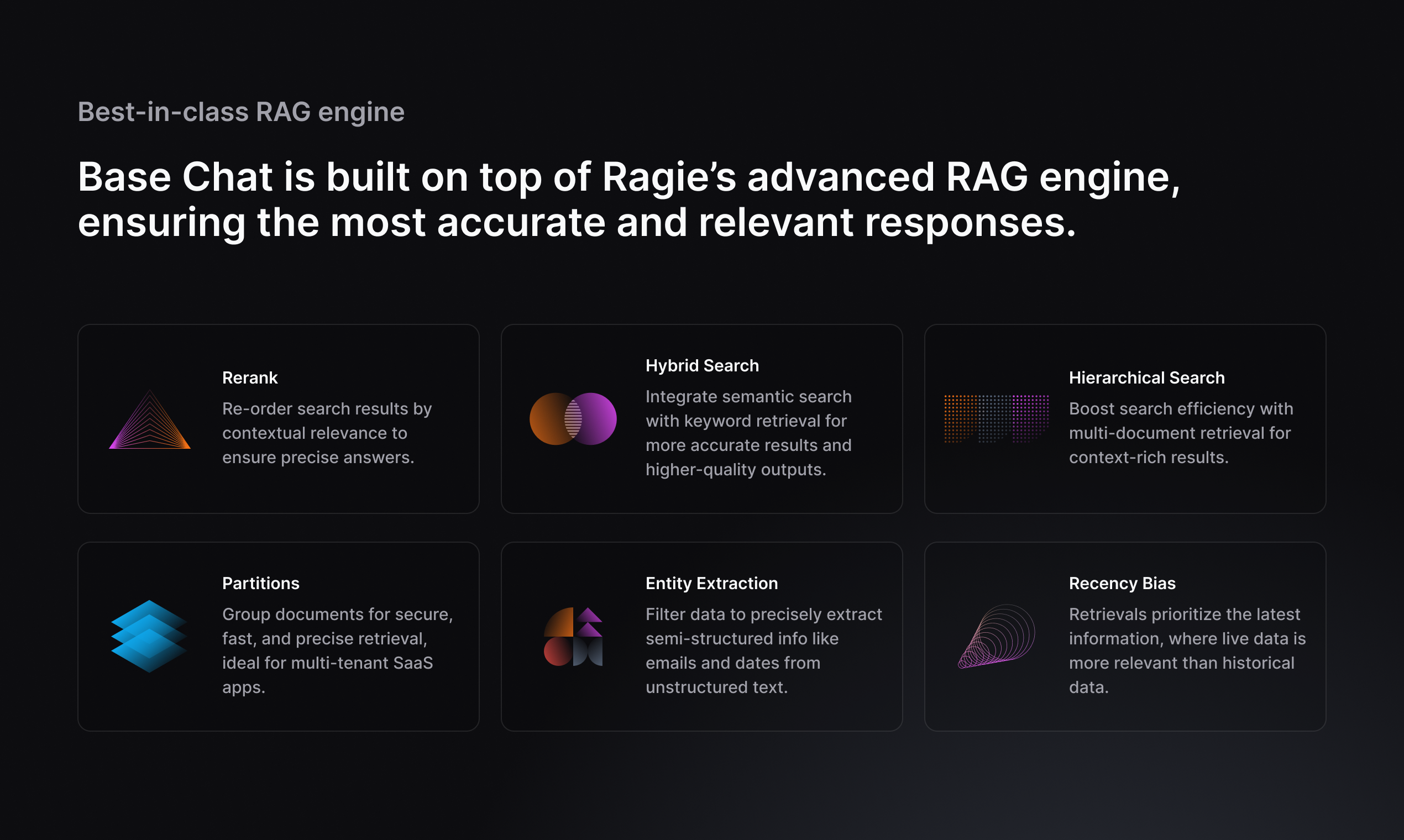
Task: Click the Entity Extraction geometric shapes icon
Action: [573, 636]
